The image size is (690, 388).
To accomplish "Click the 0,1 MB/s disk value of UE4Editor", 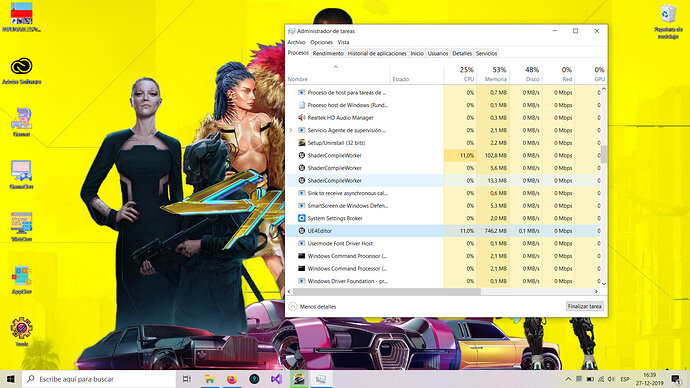I will tap(529, 231).
